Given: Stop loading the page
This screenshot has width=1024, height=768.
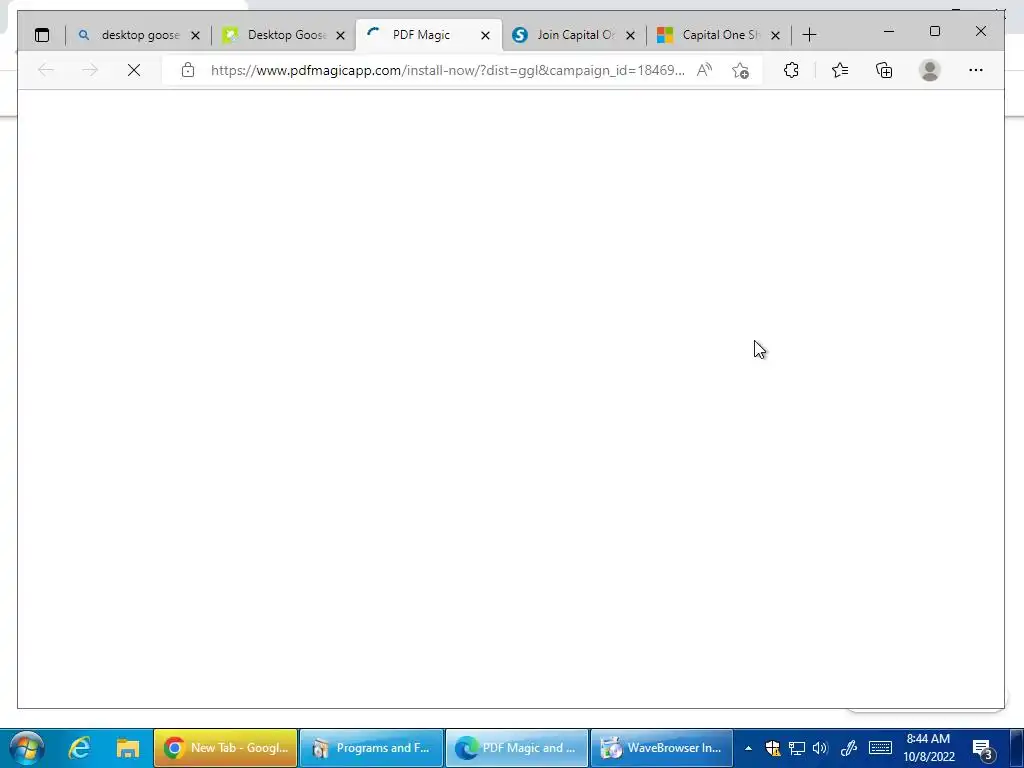Looking at the screenshot, I should point(134,70).
